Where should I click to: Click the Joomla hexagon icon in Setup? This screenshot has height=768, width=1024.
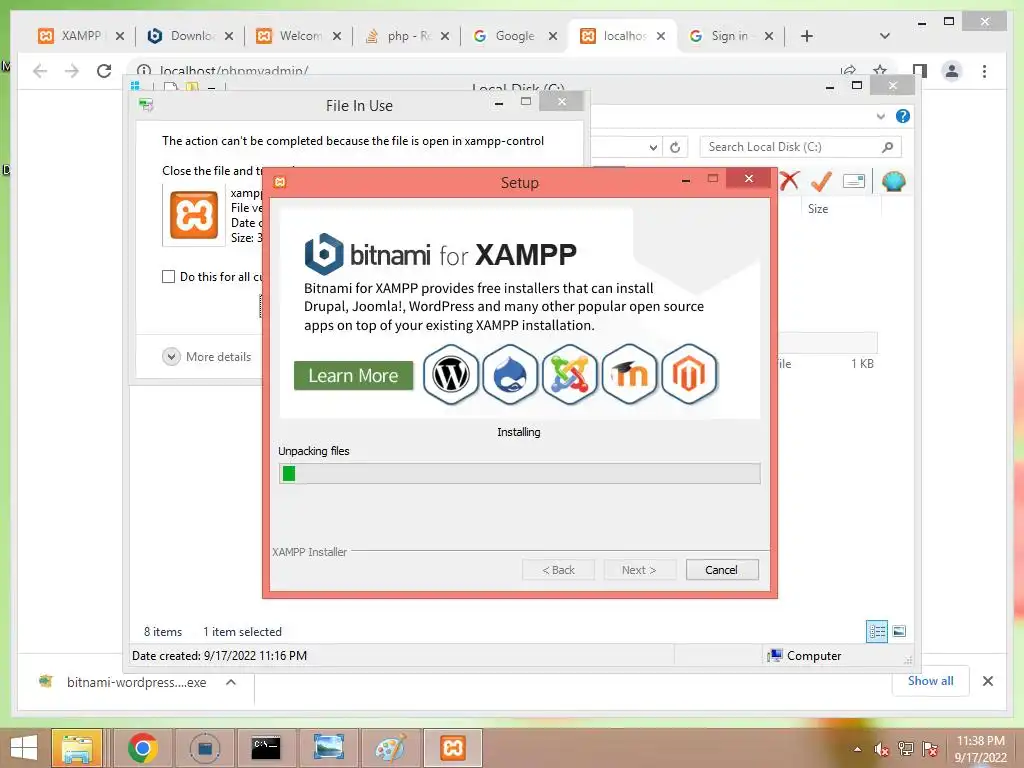click(x=569, y=375)
